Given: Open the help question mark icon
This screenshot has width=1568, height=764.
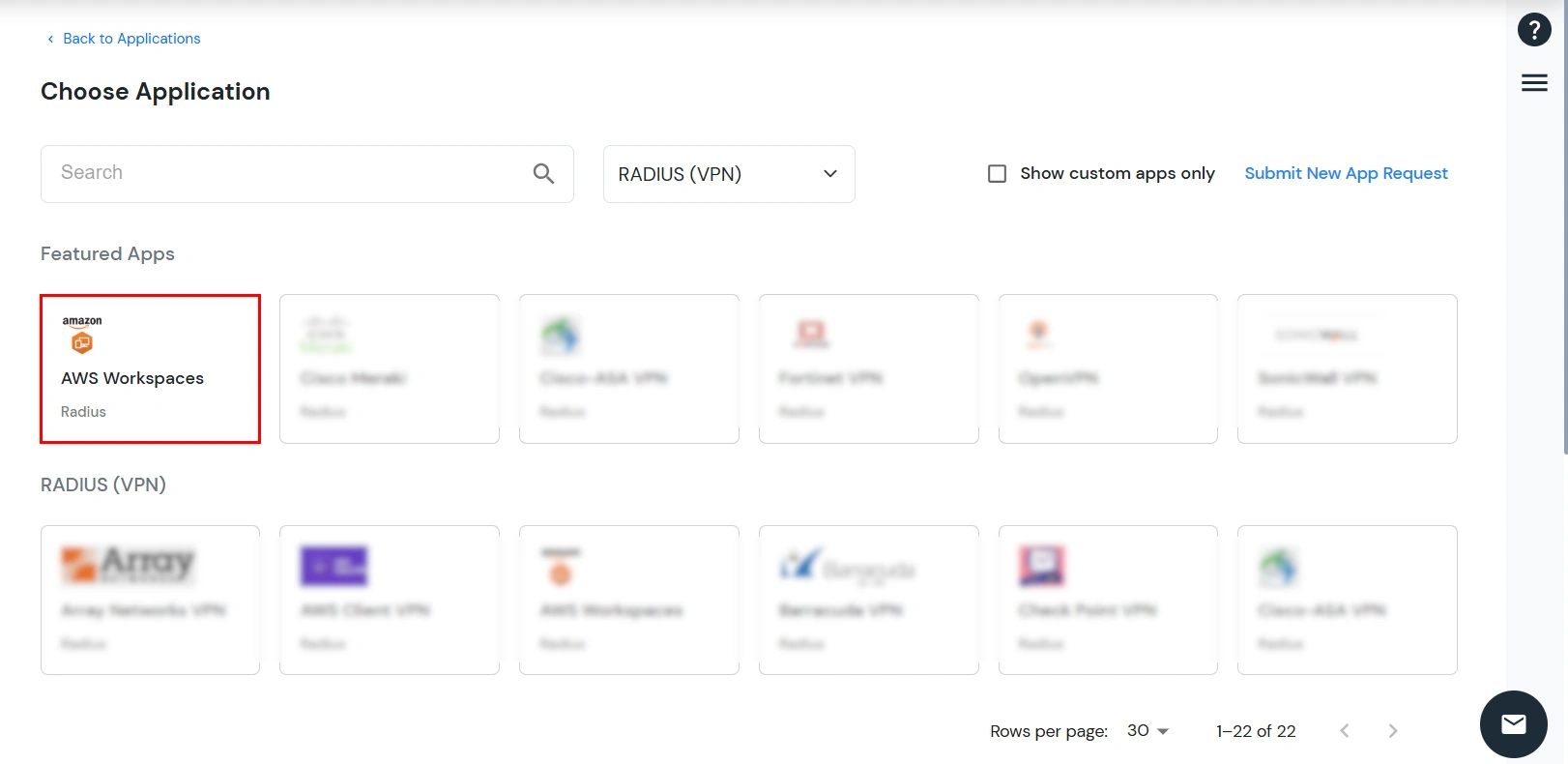Looking at the screenshot, I should (x=1533, y=30).
